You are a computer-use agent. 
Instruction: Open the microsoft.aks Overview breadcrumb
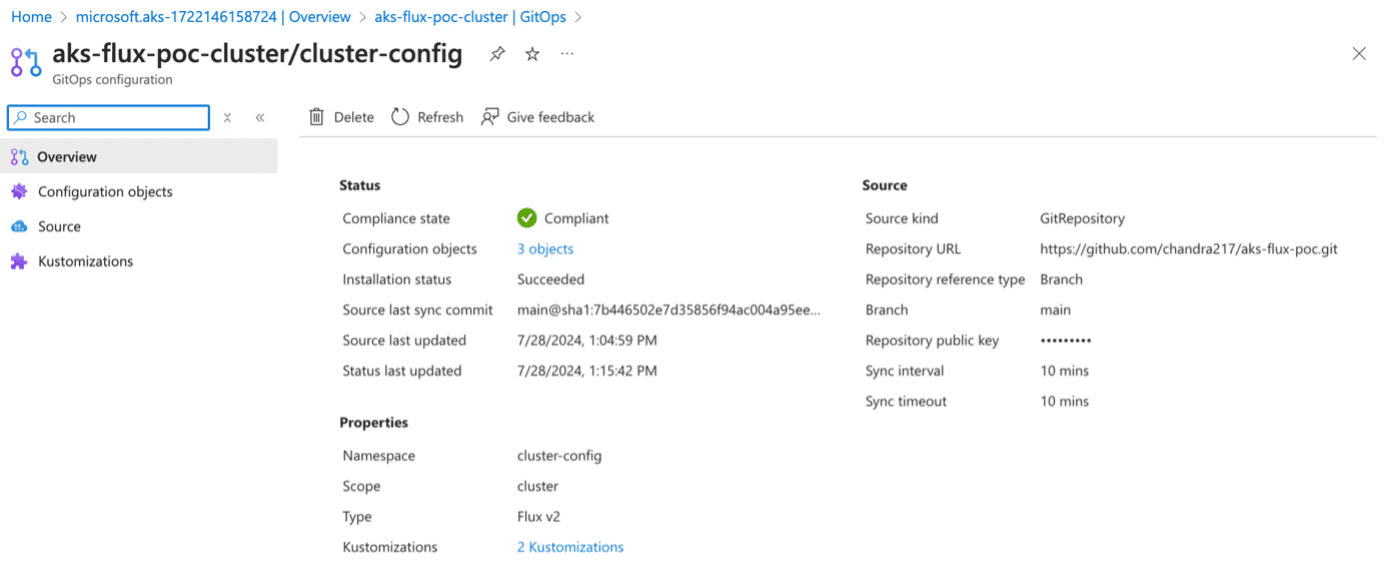coord(213,17)
